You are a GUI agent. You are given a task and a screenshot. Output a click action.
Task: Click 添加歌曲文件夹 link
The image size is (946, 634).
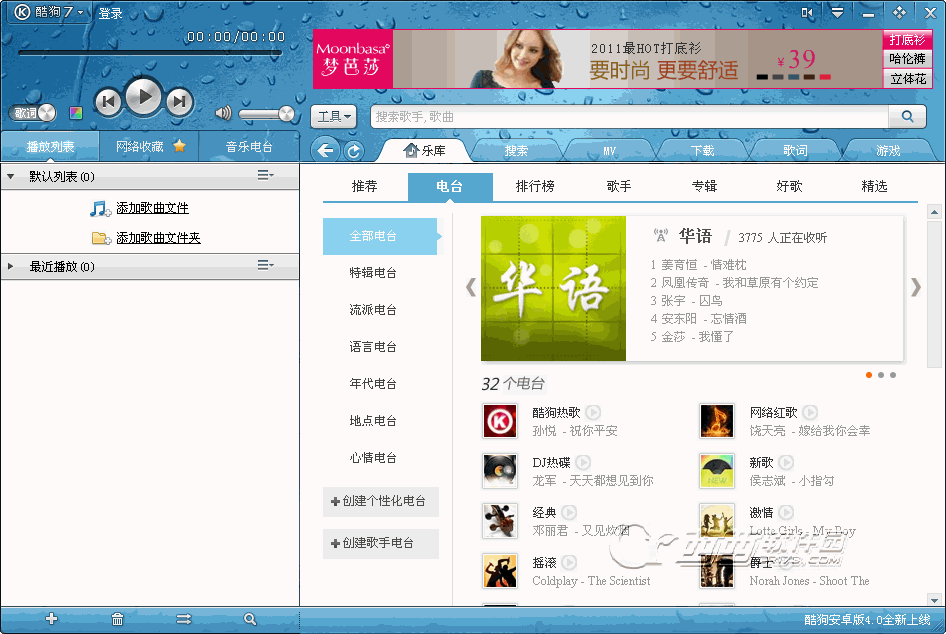point(158,238)
